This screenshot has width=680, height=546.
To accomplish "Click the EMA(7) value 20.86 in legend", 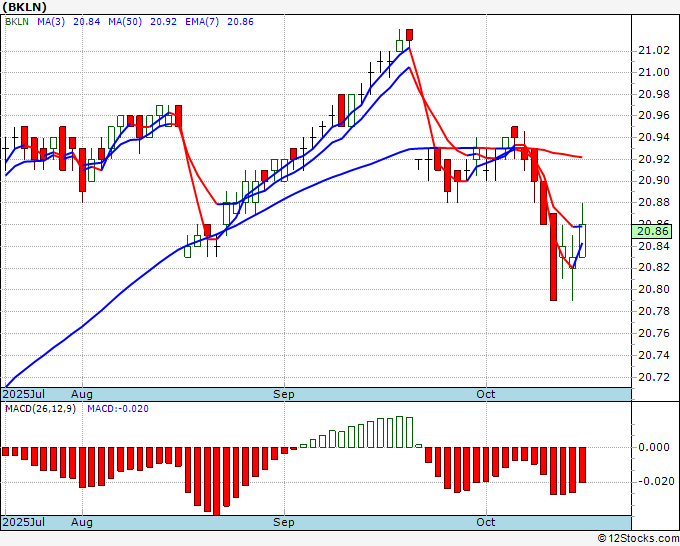I will click(x=240, y=22).
